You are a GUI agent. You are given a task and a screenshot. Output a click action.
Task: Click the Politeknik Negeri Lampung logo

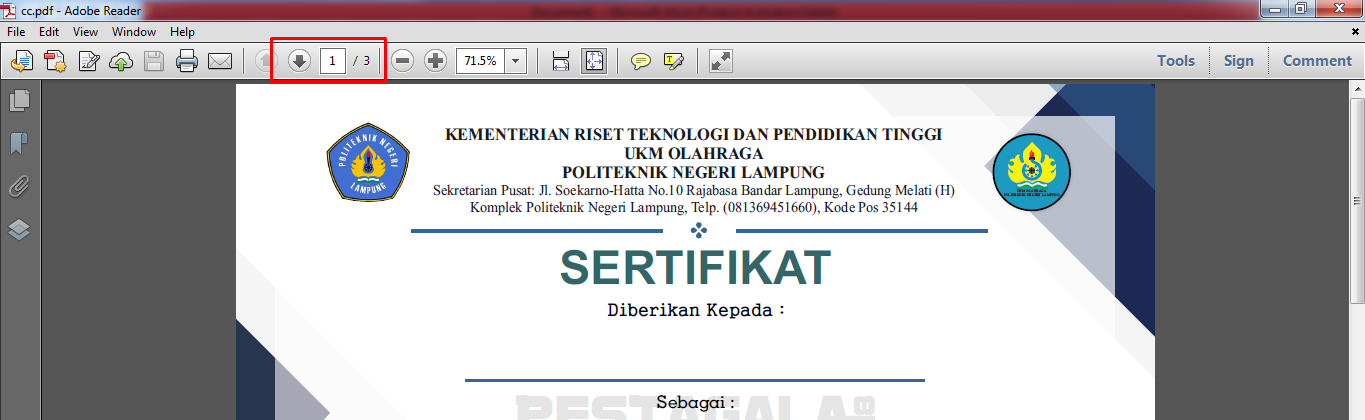click(x=368, y=163)
